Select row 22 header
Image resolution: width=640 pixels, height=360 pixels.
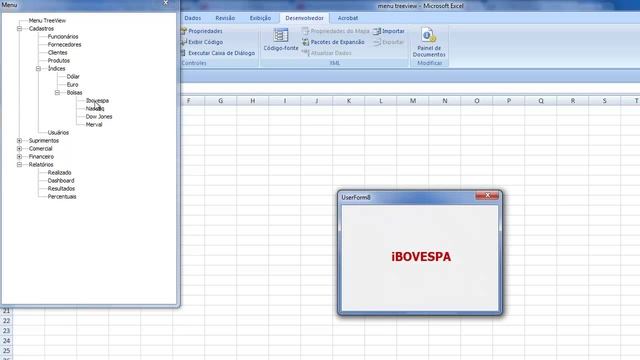(x=7, y=321)
